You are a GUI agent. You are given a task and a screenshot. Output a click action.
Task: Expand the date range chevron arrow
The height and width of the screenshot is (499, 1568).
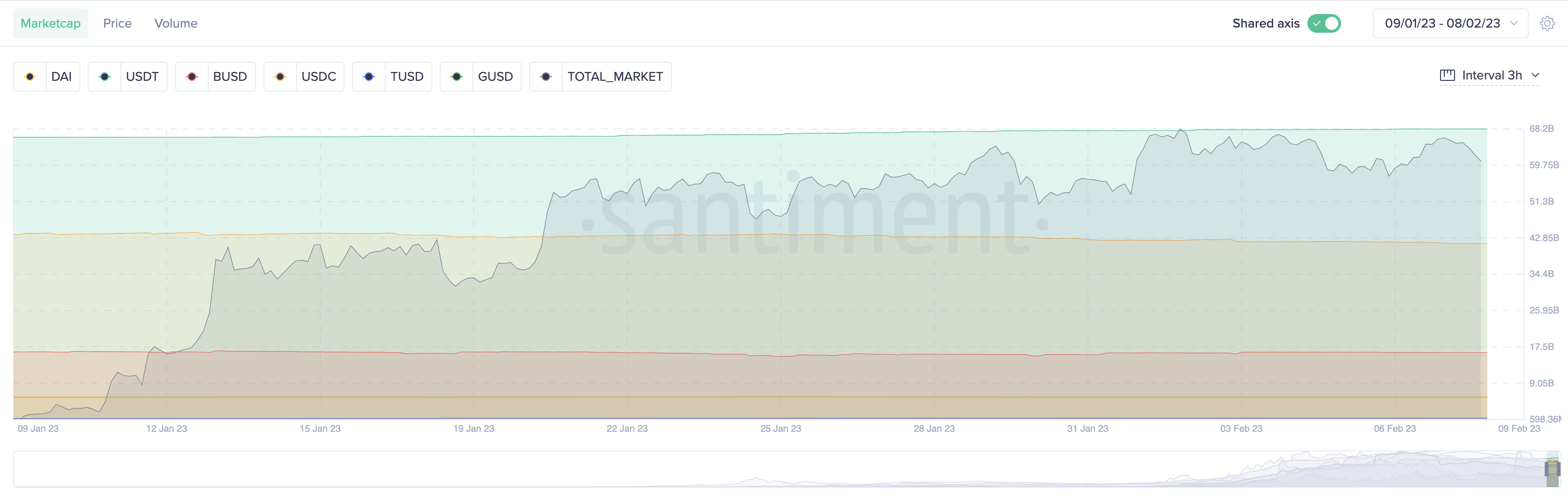click(x=1514, y=24)
